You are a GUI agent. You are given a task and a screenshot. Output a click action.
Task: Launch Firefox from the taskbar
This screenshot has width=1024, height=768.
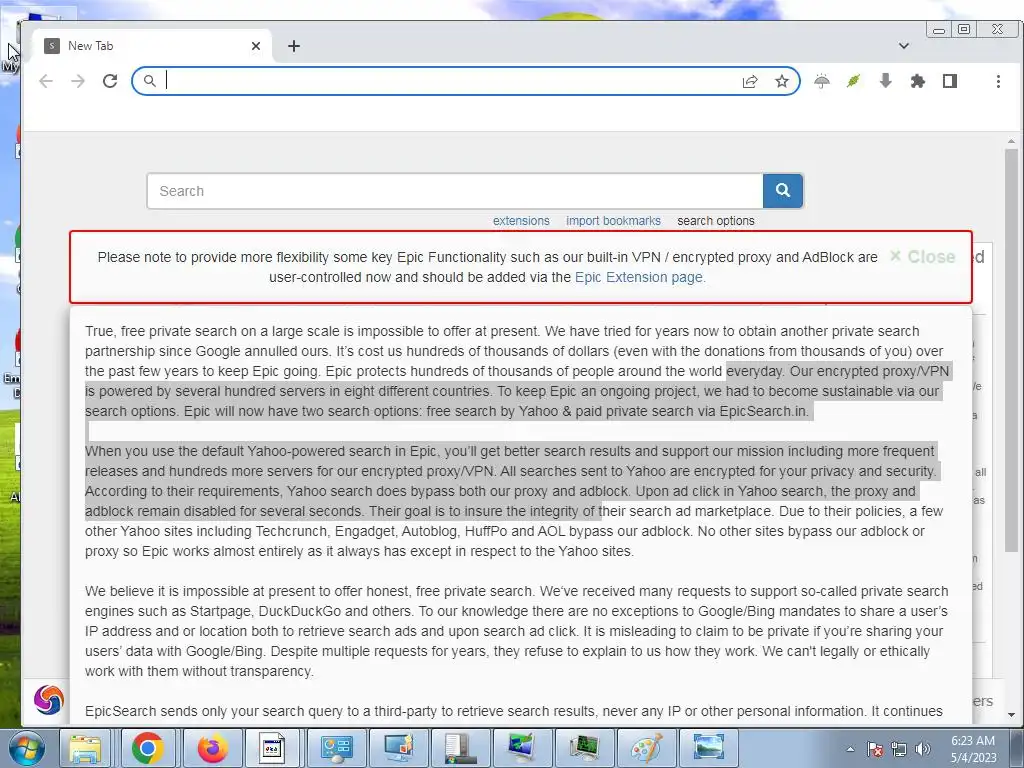point(212,748)
